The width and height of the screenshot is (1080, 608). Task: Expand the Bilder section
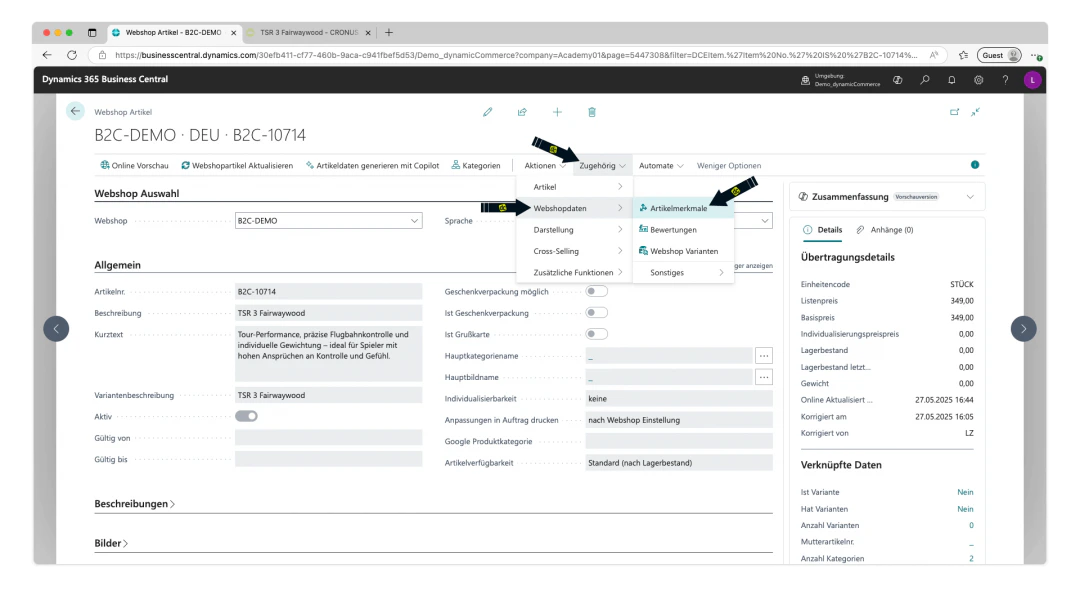coord(111,543)
